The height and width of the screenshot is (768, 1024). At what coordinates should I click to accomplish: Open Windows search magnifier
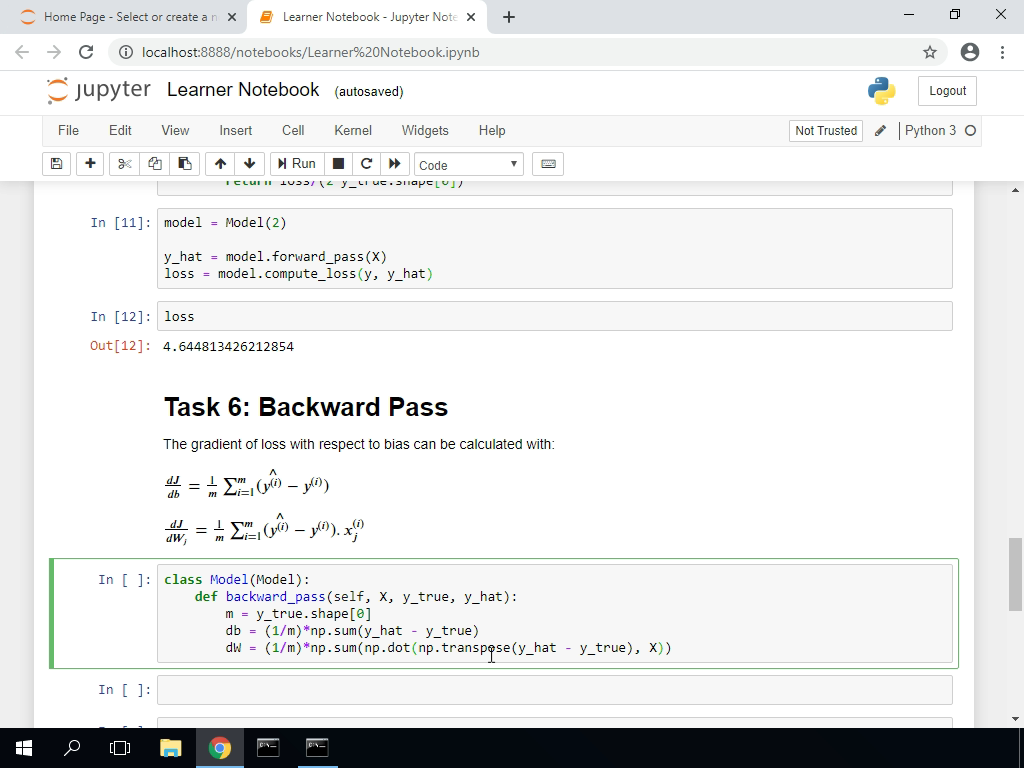coord(72,748)
